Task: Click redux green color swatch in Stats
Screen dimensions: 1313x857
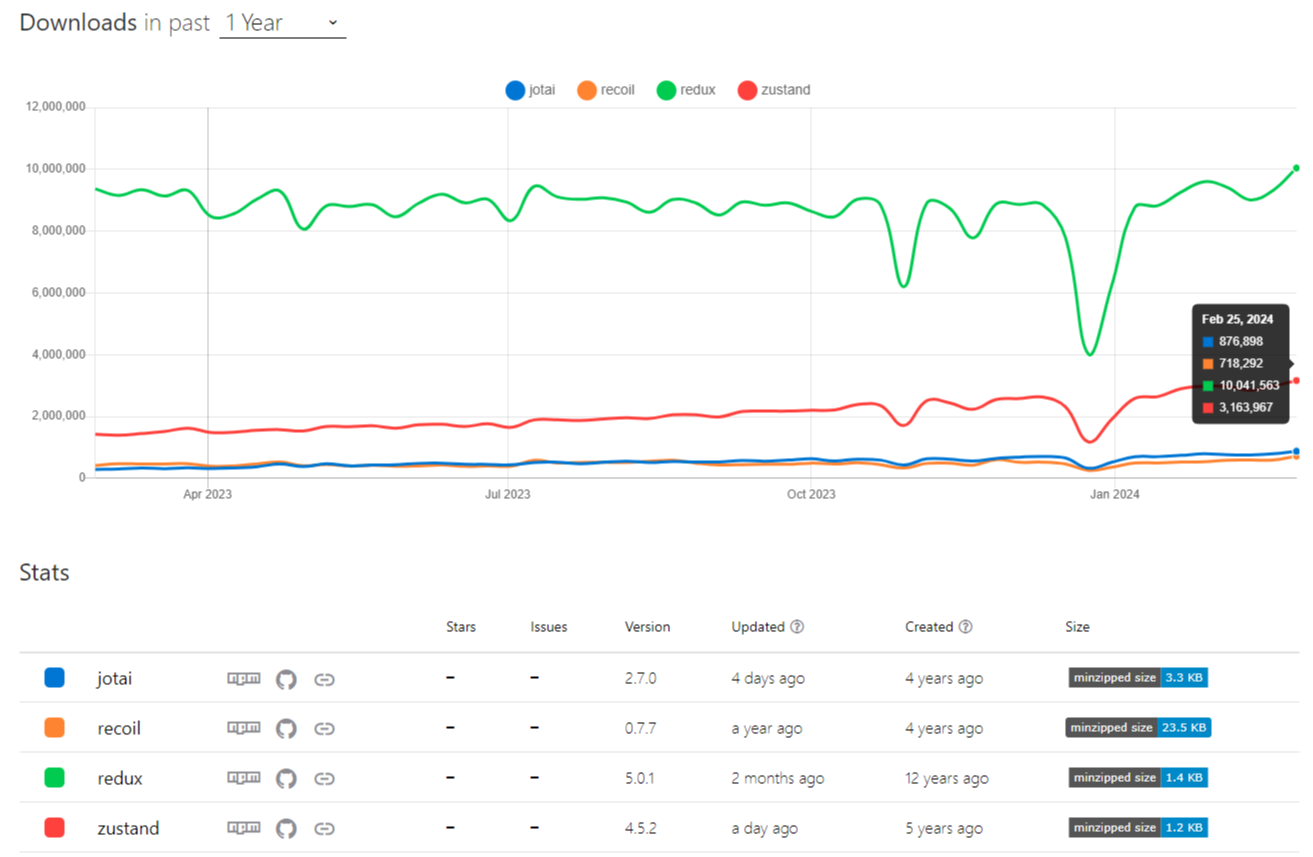Action: pyautogui.click(x=54, y=778)
